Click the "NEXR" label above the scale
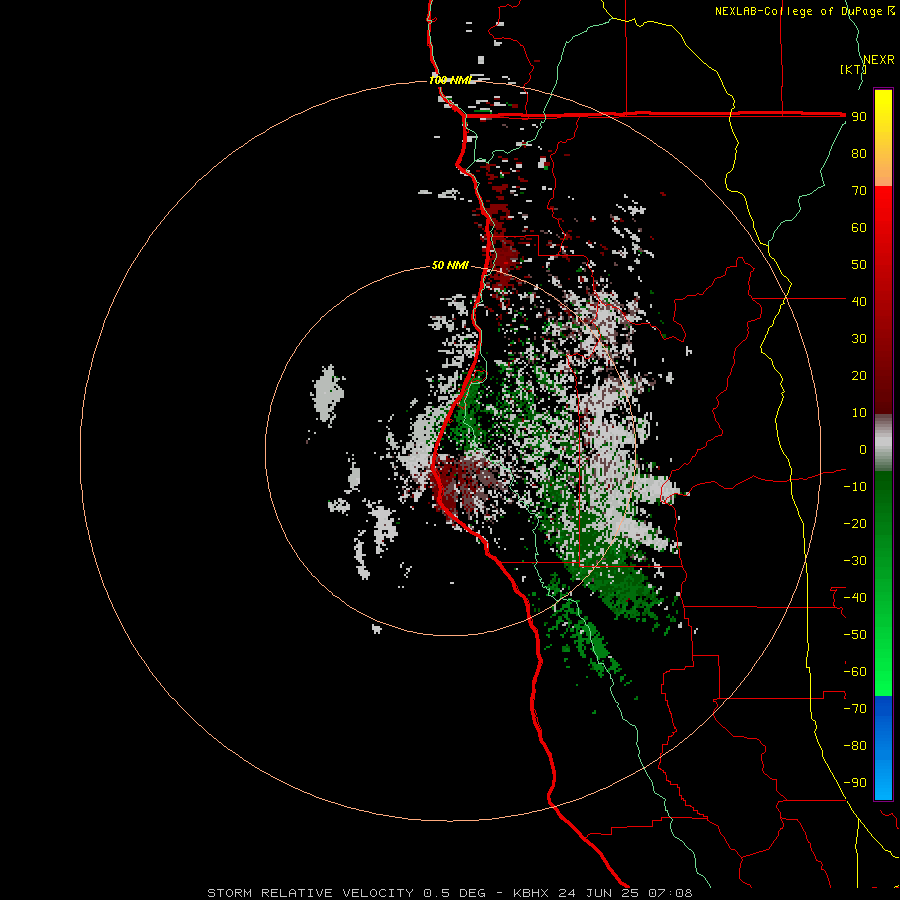 coord(879,60)
